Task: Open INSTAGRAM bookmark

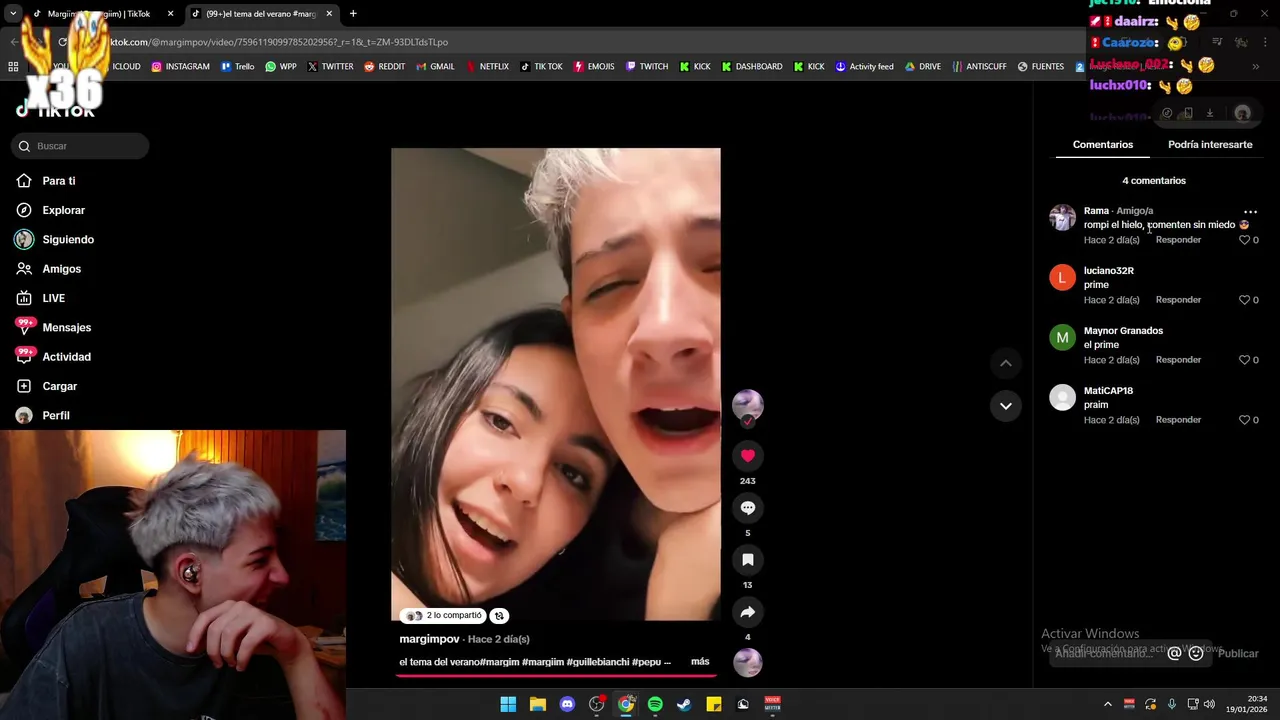Action: (181, 67)
